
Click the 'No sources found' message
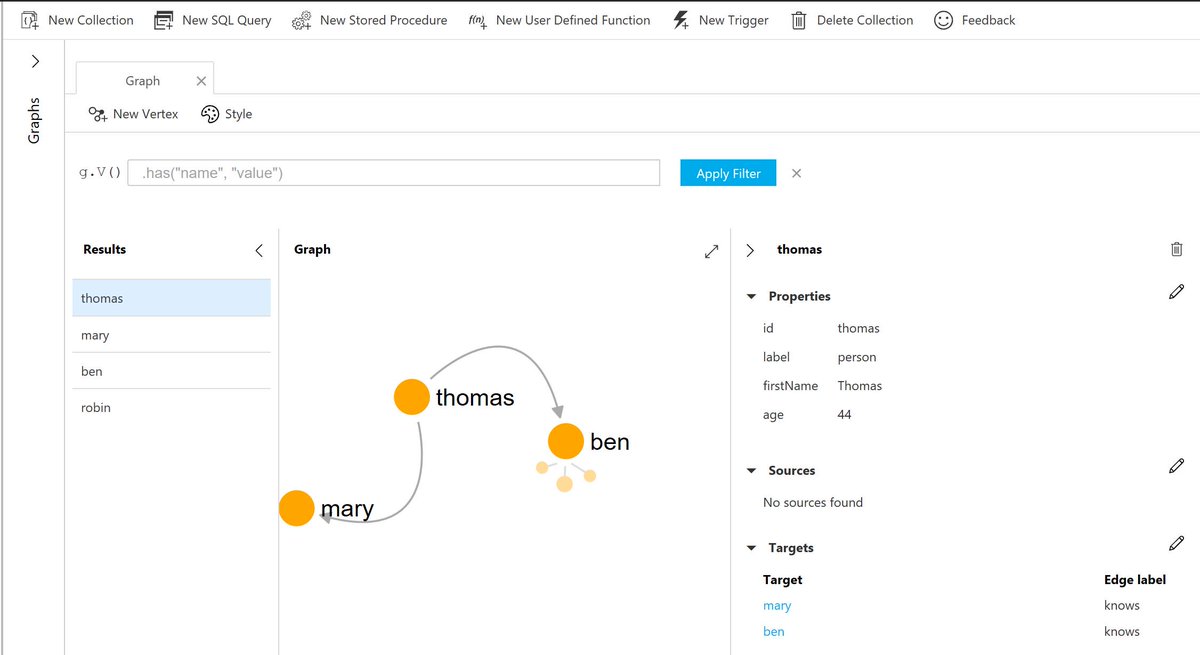813,503
